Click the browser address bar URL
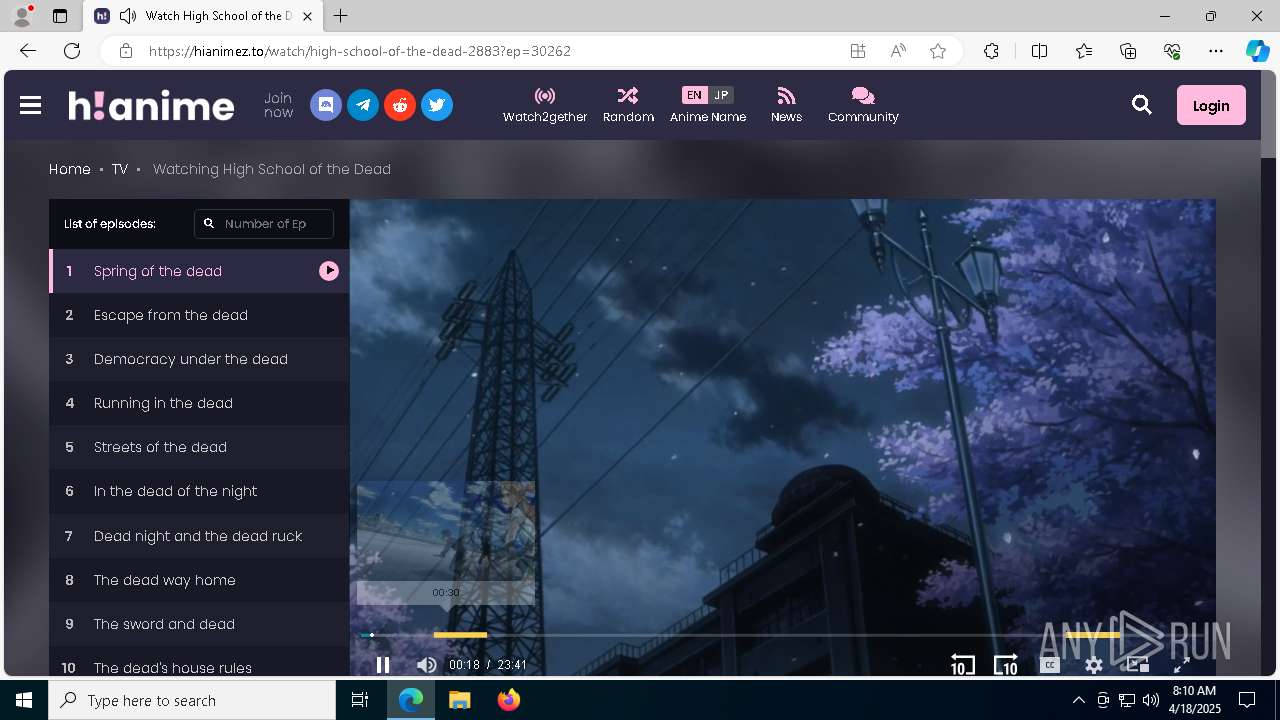This screenshot has height=720, width=1280. tap(360, 51)
